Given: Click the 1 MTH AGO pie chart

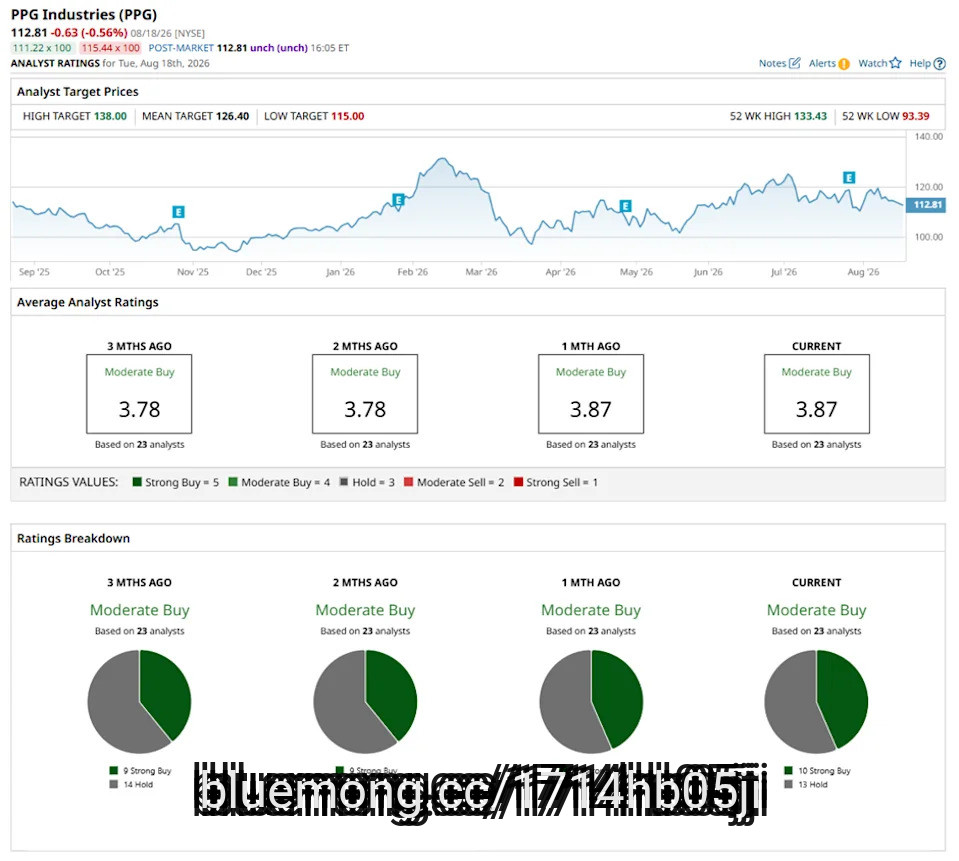Looking at the screenshot, I should coord(591,701).
